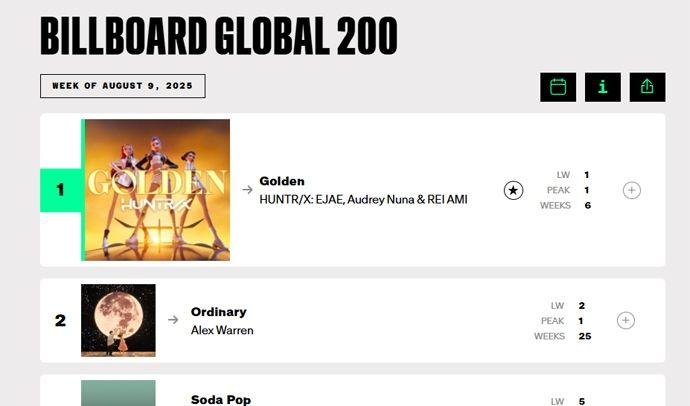The image size is (690, 406).
Task: Click the star award icon for Golden
Action: pyautogui.click(x=513, y=190)
